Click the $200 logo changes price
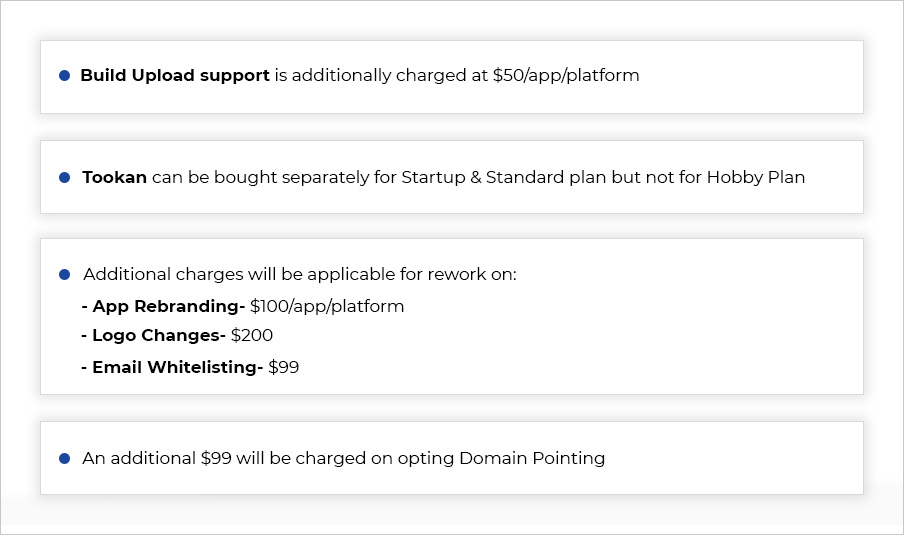The height and width of the screenshot is (535, 904). (x=252, y=335)
